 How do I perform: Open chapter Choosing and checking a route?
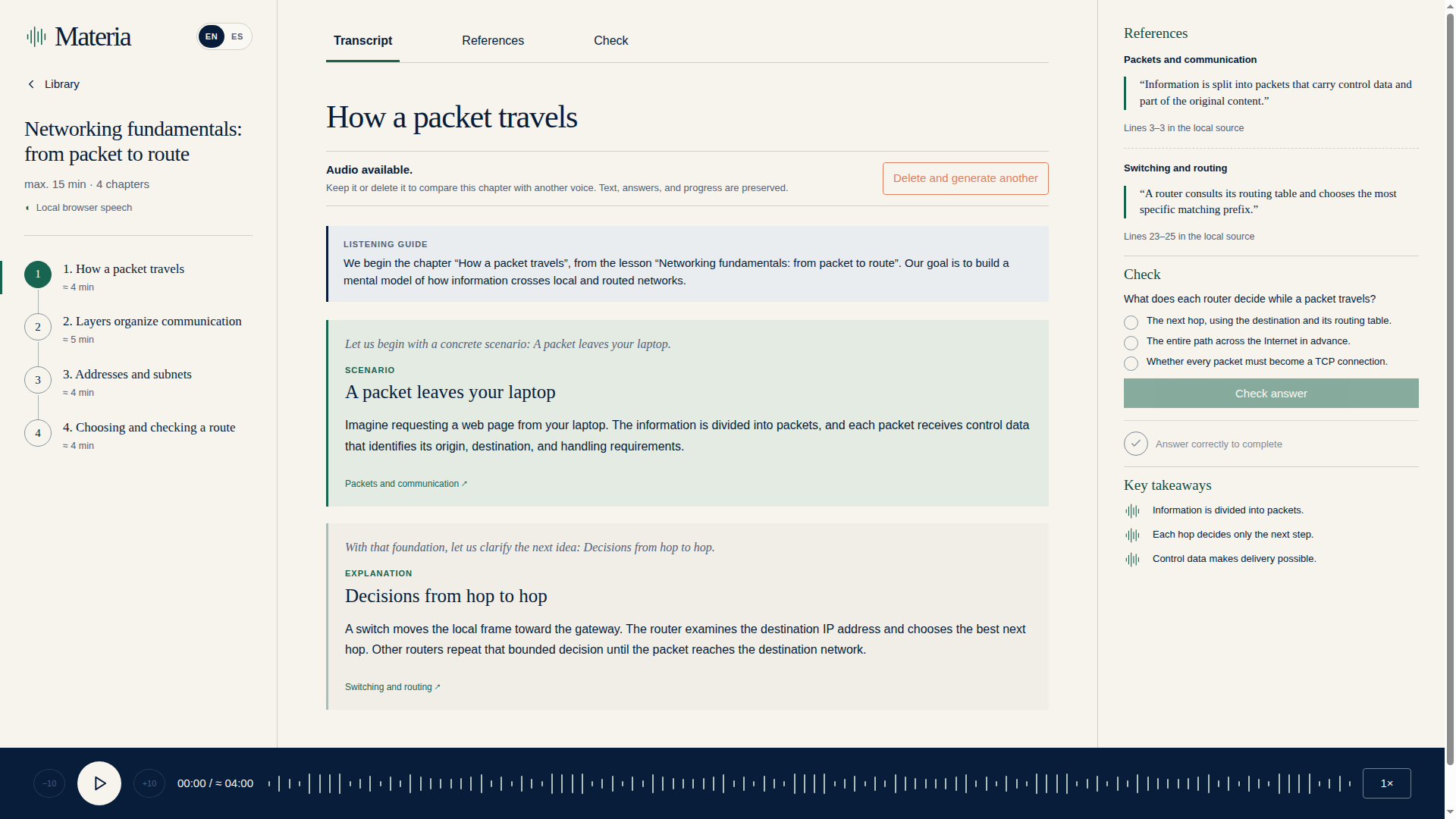tap(149, 428)
